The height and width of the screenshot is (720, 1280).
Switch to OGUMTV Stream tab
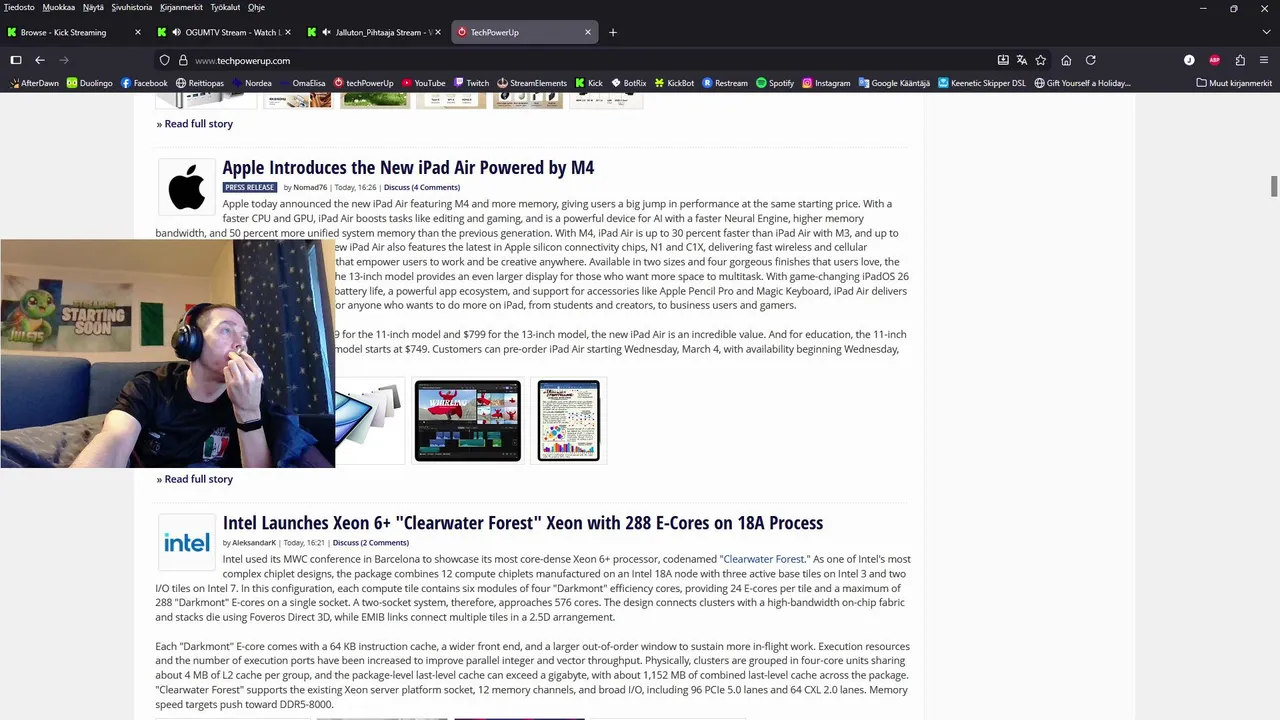[x=225, y=32]
